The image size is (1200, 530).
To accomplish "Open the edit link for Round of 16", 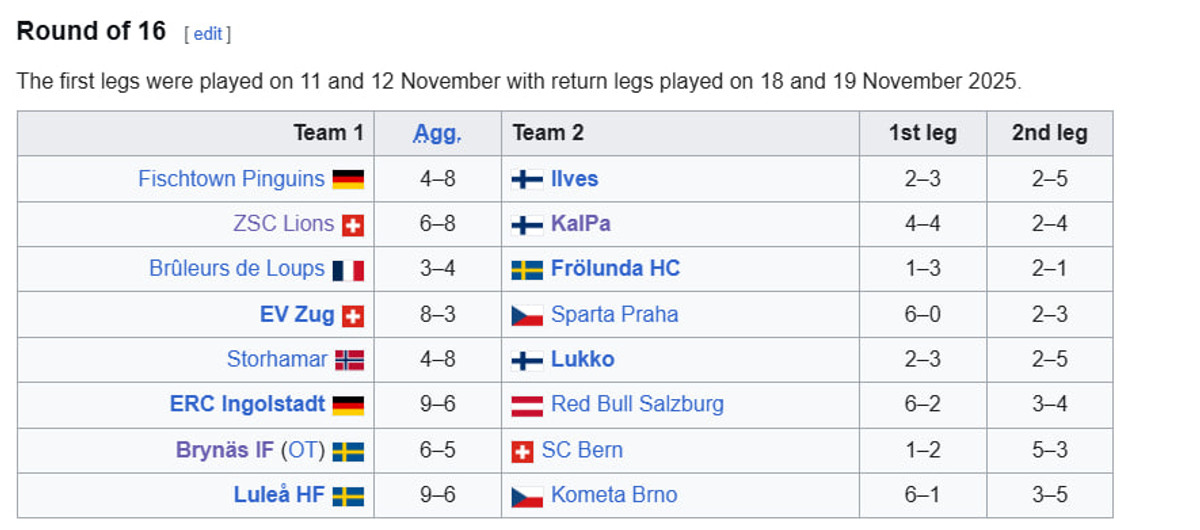I will [207, 34].
